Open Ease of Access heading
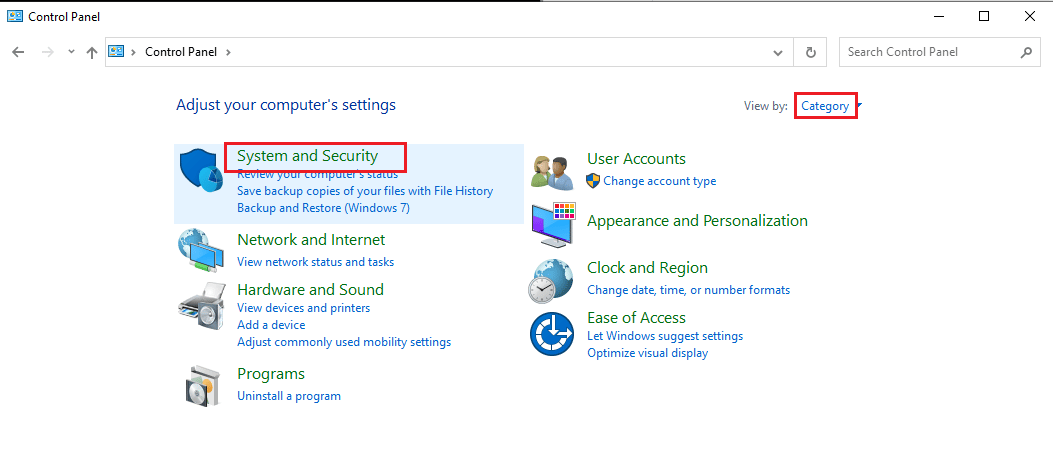Screen dimensions: 1053x467 (x=637, y=318)
